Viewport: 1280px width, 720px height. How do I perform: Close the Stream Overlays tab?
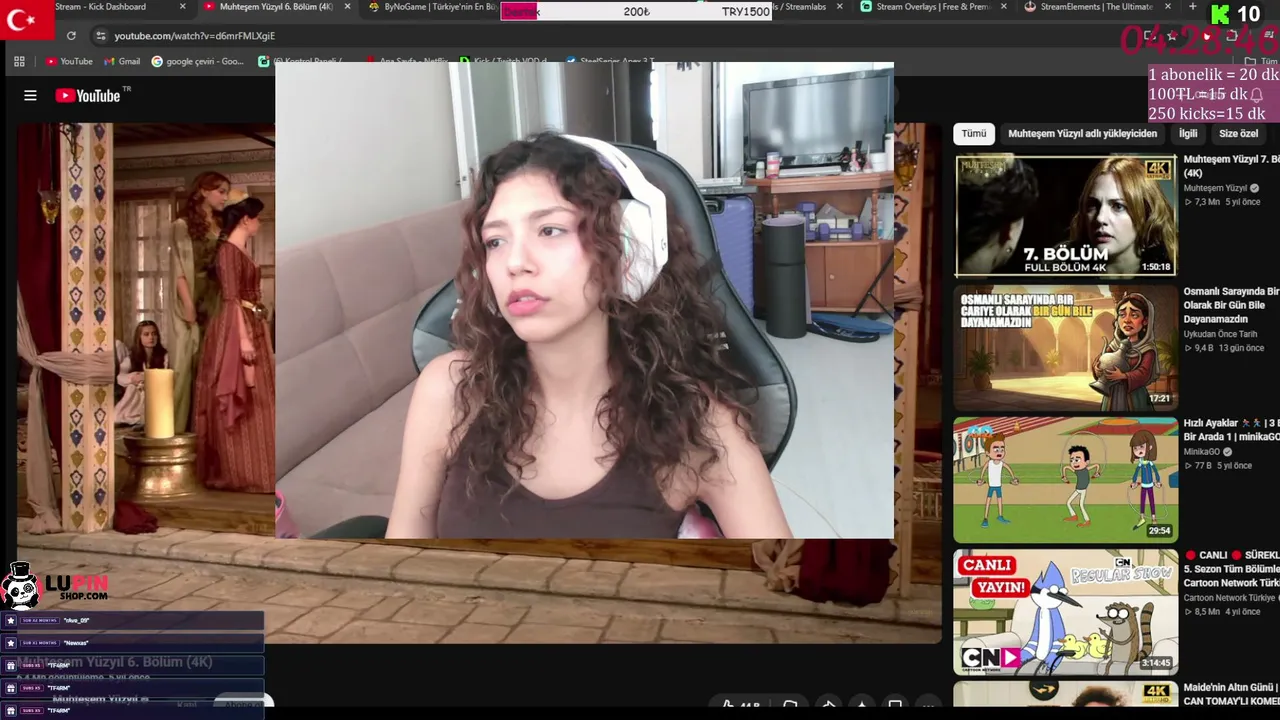coord(1004,7)
